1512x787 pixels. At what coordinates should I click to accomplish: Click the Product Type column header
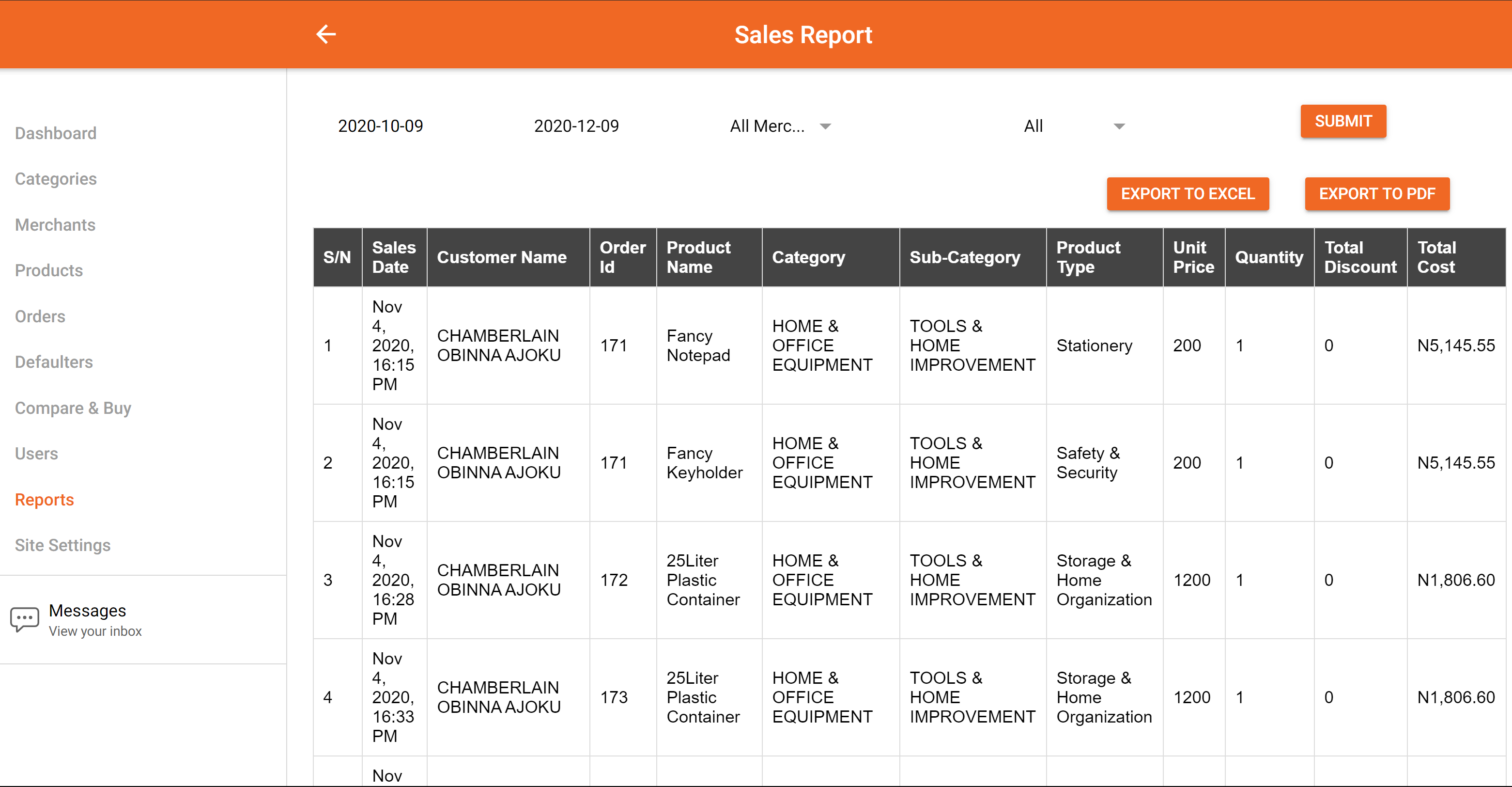pos(1104,257)
